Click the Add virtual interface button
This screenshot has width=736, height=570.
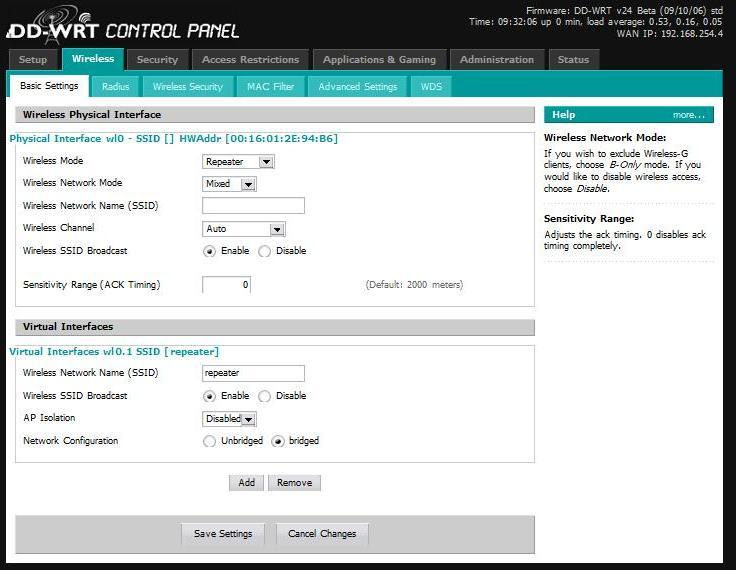click(x=246, y=483)
